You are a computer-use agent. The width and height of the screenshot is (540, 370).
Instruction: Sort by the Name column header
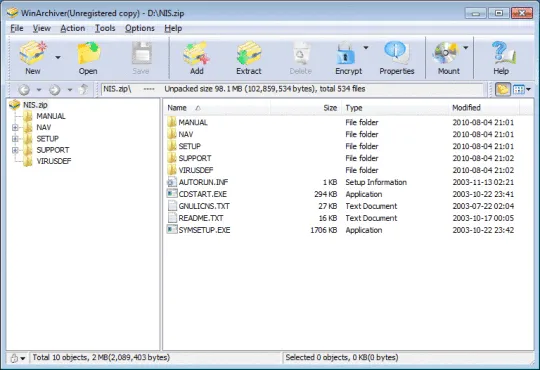[217, 108]
